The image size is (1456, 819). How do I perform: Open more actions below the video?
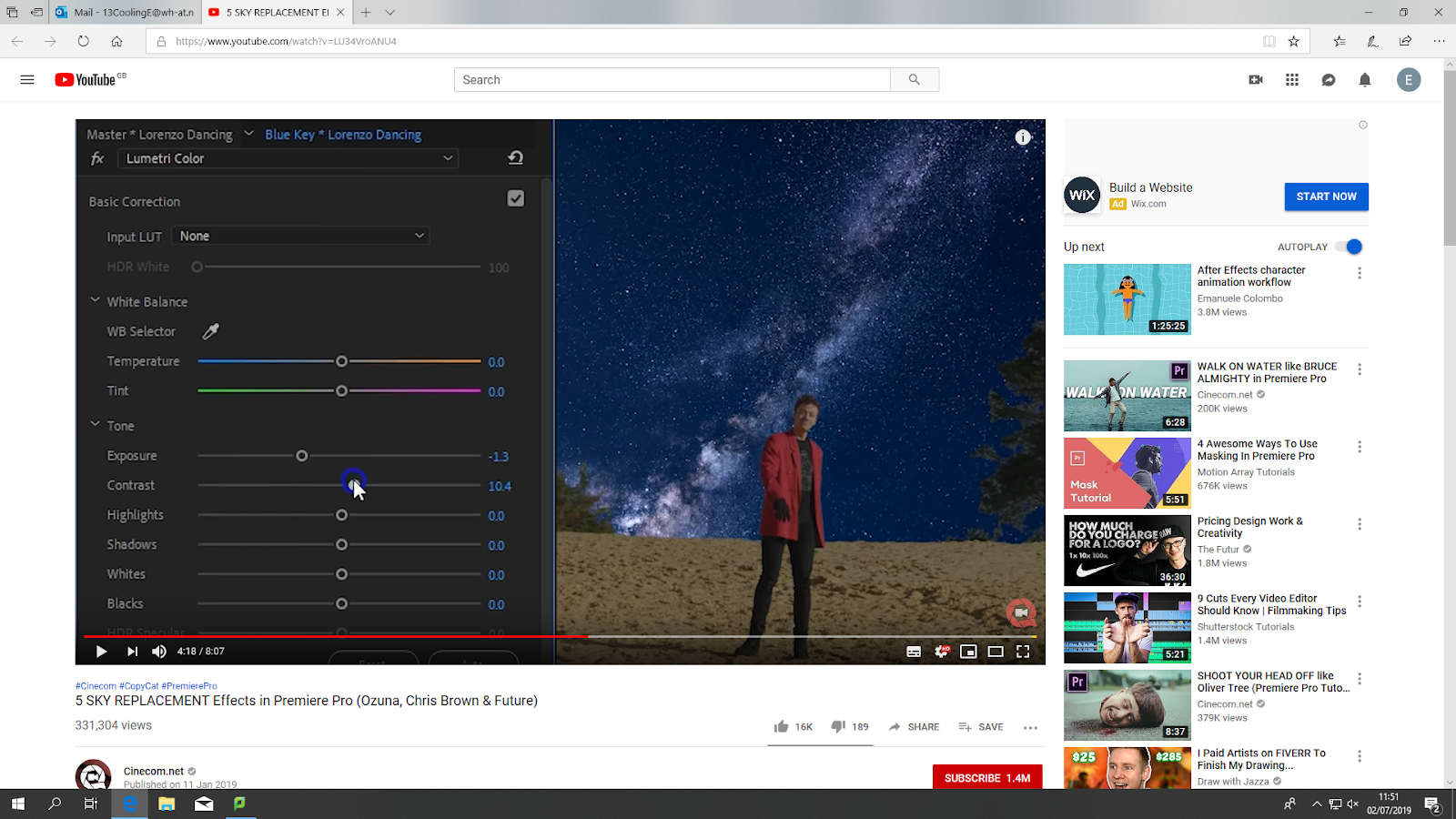click(1030, 727)
